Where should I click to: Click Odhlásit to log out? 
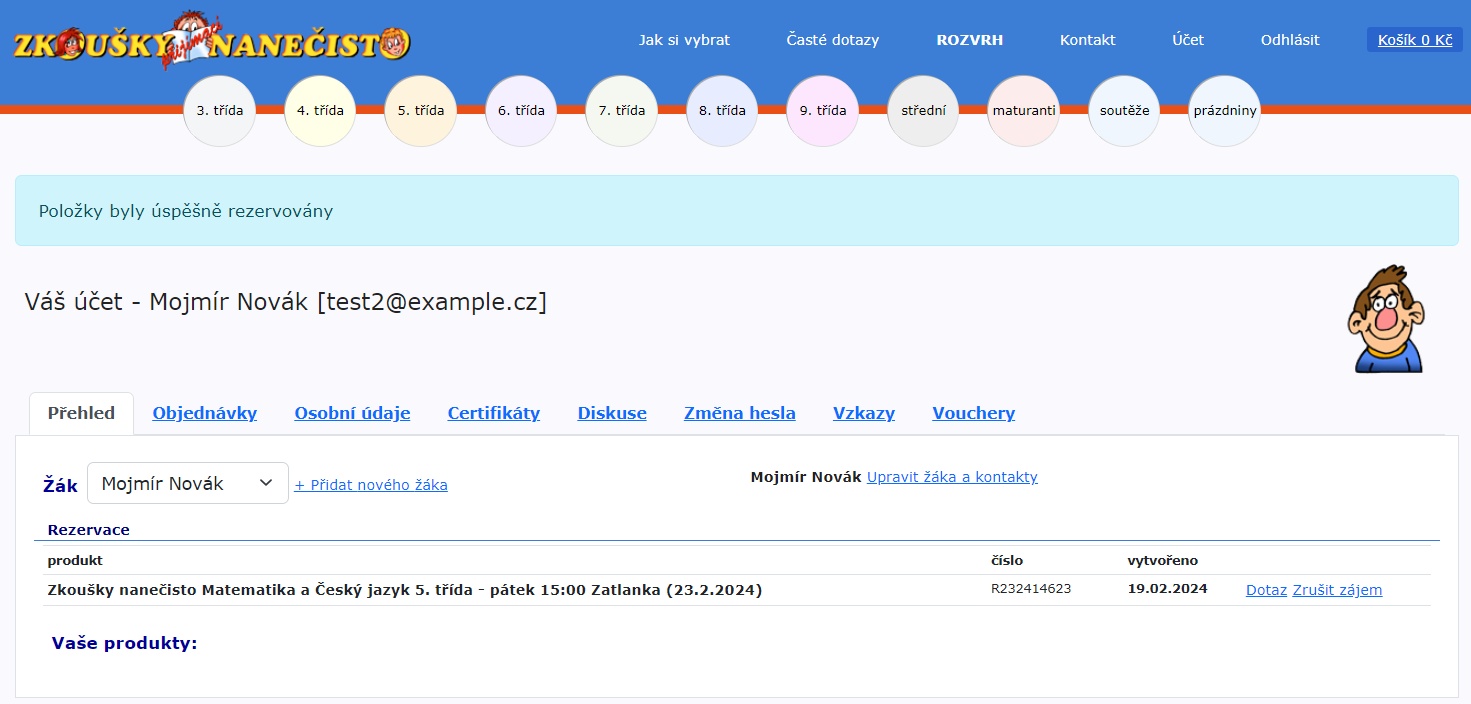click(1289, 40)
